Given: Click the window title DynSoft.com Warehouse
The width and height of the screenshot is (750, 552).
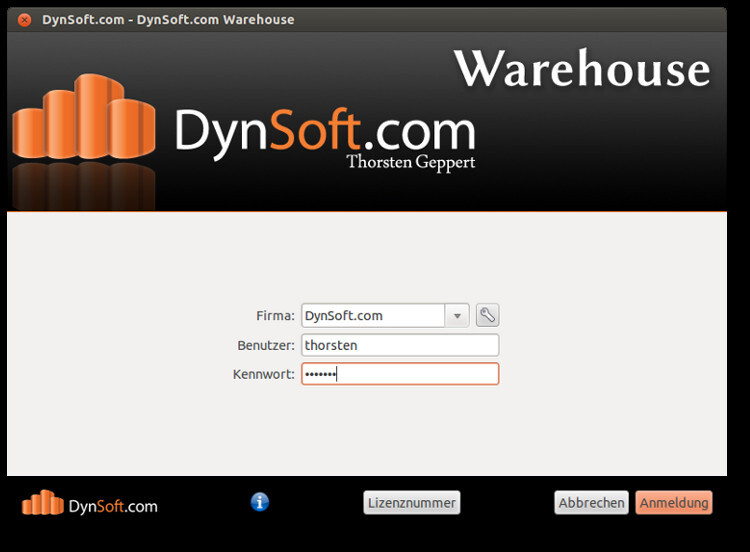Looking at the screenshot, I should [168, 20].
